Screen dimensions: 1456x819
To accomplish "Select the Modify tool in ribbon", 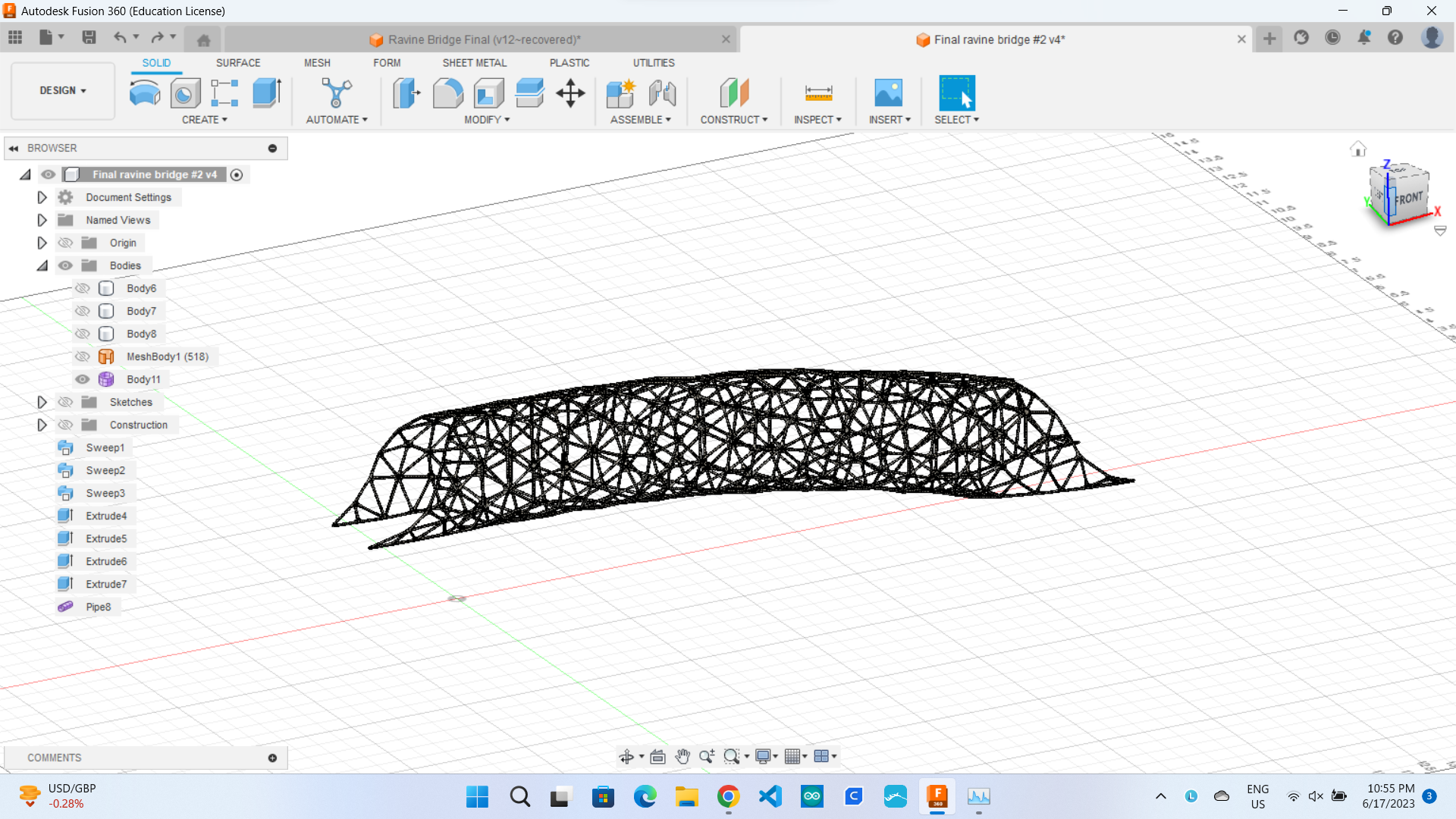I will tap(487, 119).
